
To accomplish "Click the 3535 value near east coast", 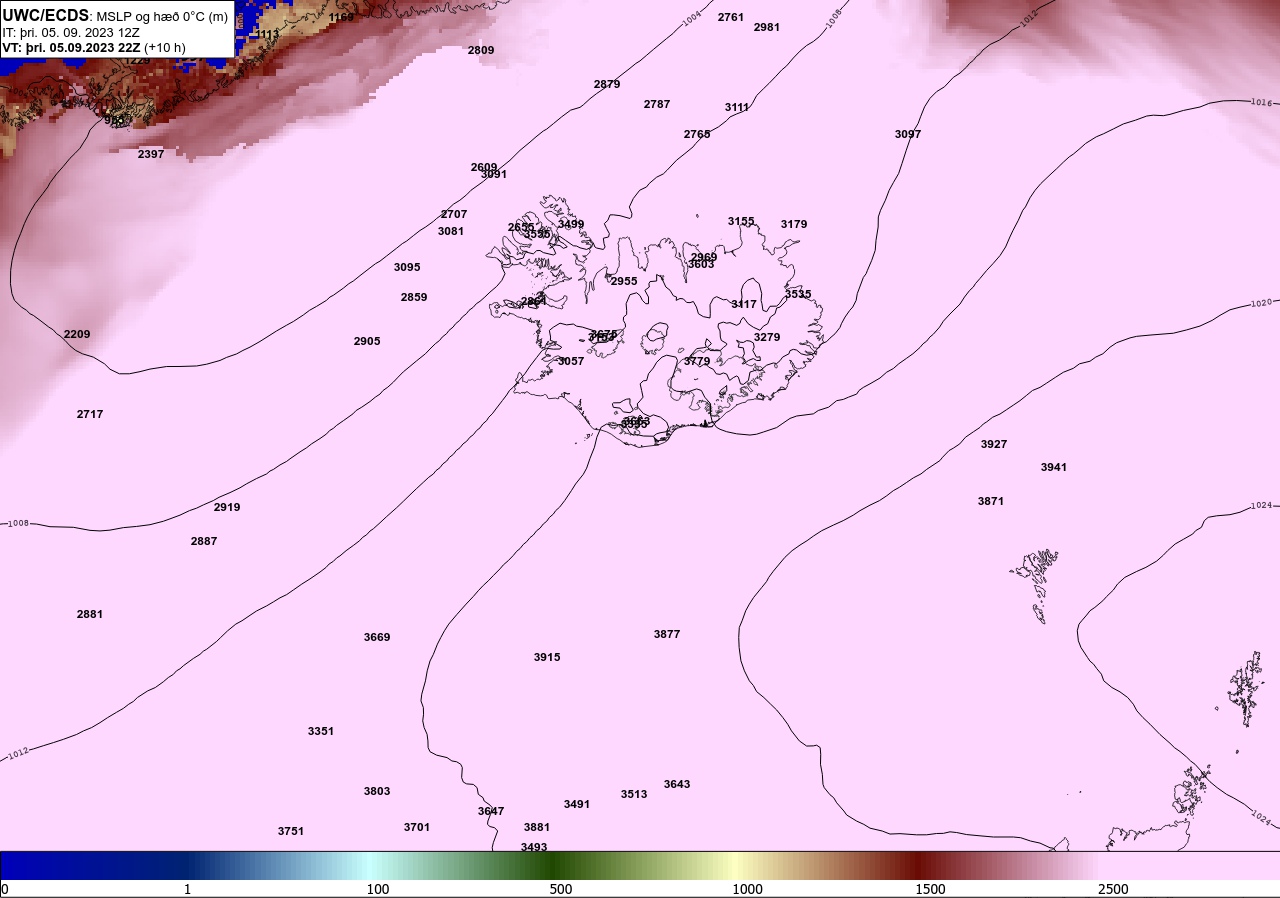I will click(798, 294).
